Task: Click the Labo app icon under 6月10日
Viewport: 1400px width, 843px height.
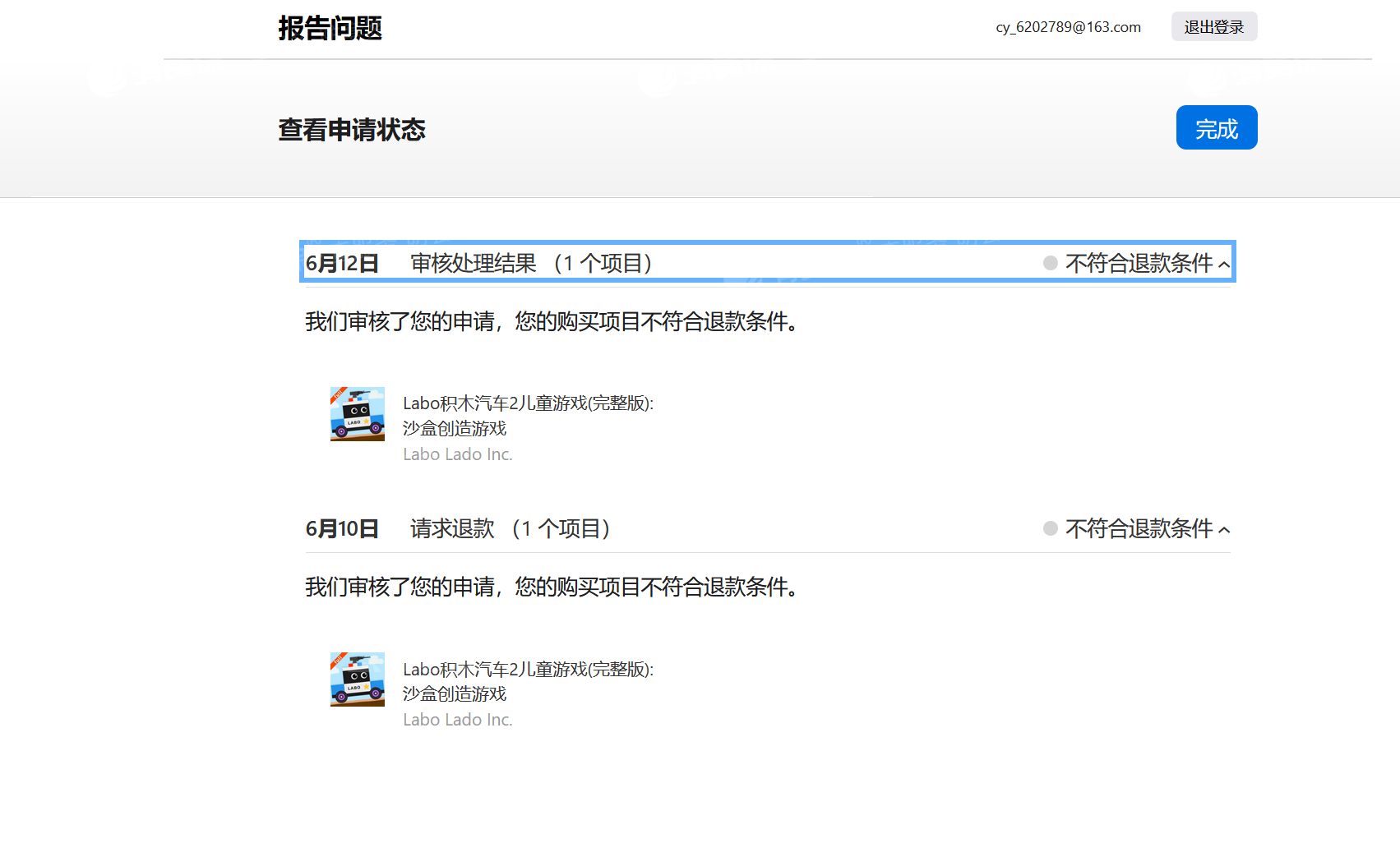Action: pyautogui.click(x=358, y=679)
